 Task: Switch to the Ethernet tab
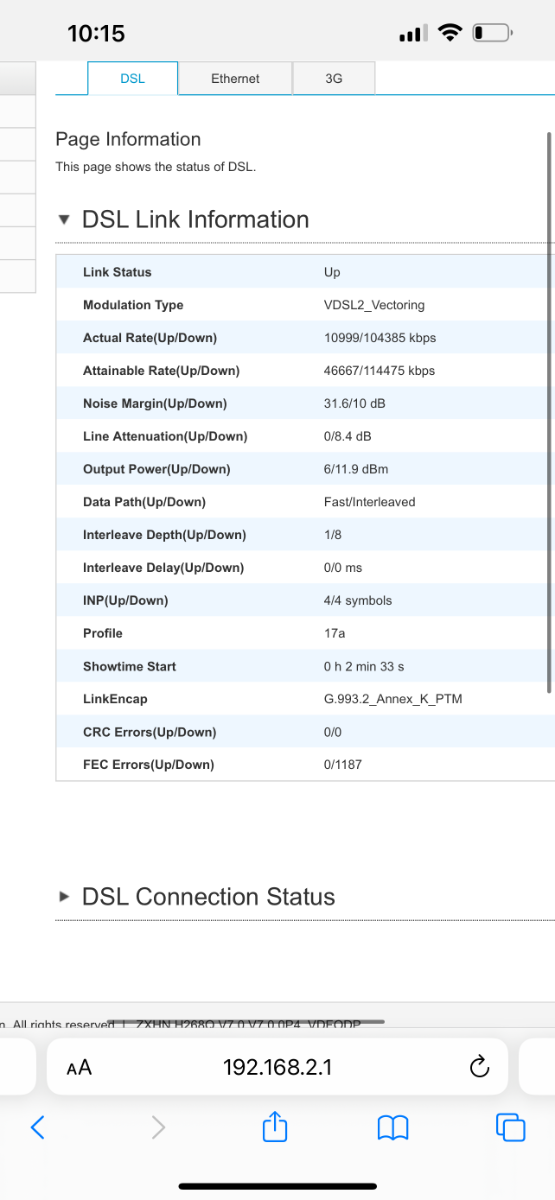(x=235, y=78)
